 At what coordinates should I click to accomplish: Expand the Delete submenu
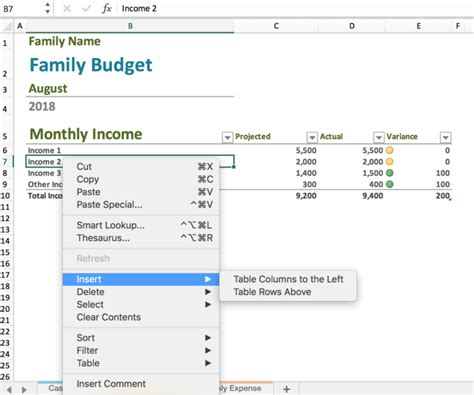pyautogui.click(x=141, y=292)
